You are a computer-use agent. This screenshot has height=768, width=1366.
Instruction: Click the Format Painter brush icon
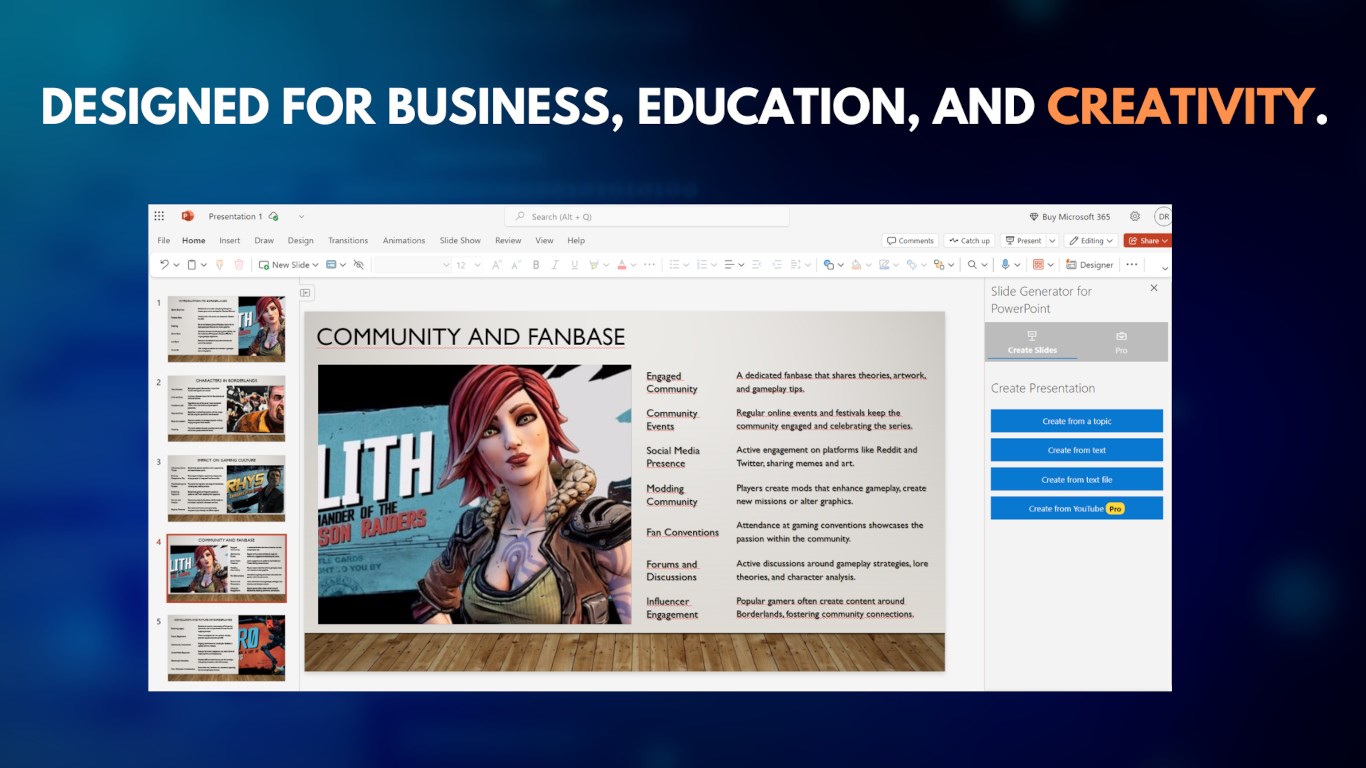point(219,265)
